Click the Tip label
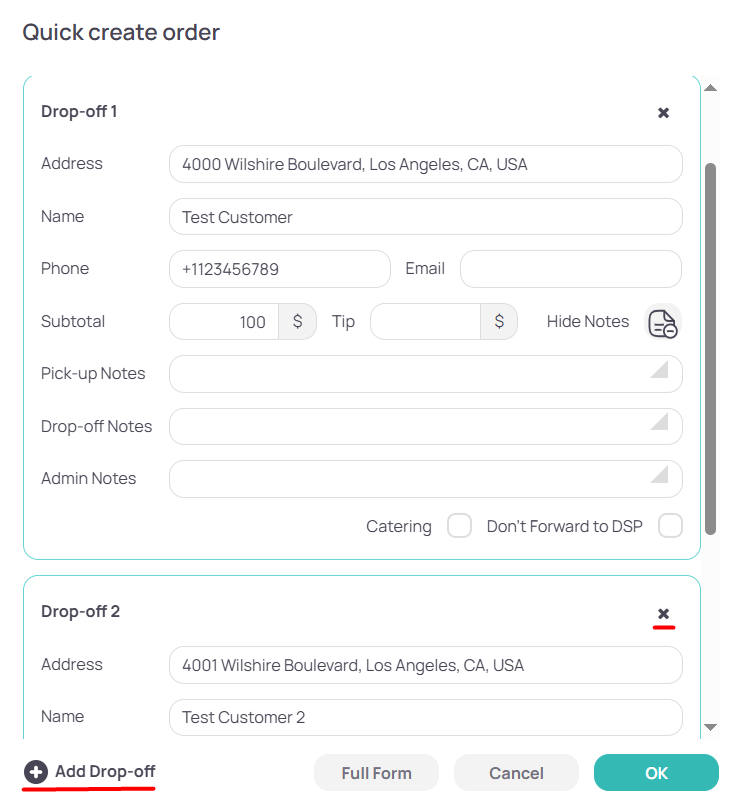Viewport: 737px width, 808px height. (x=343, y=322)
